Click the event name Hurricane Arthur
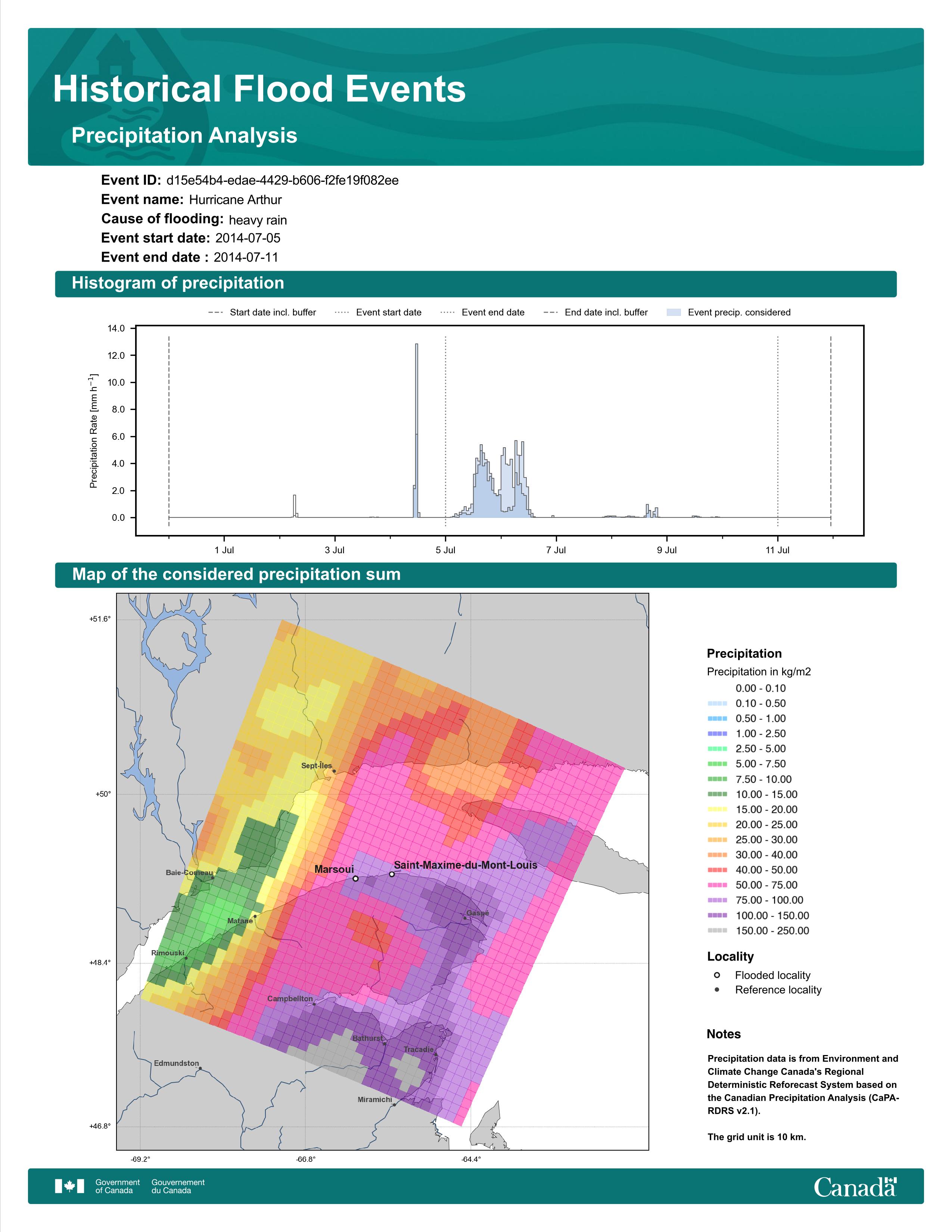 (x=235, y=200)
